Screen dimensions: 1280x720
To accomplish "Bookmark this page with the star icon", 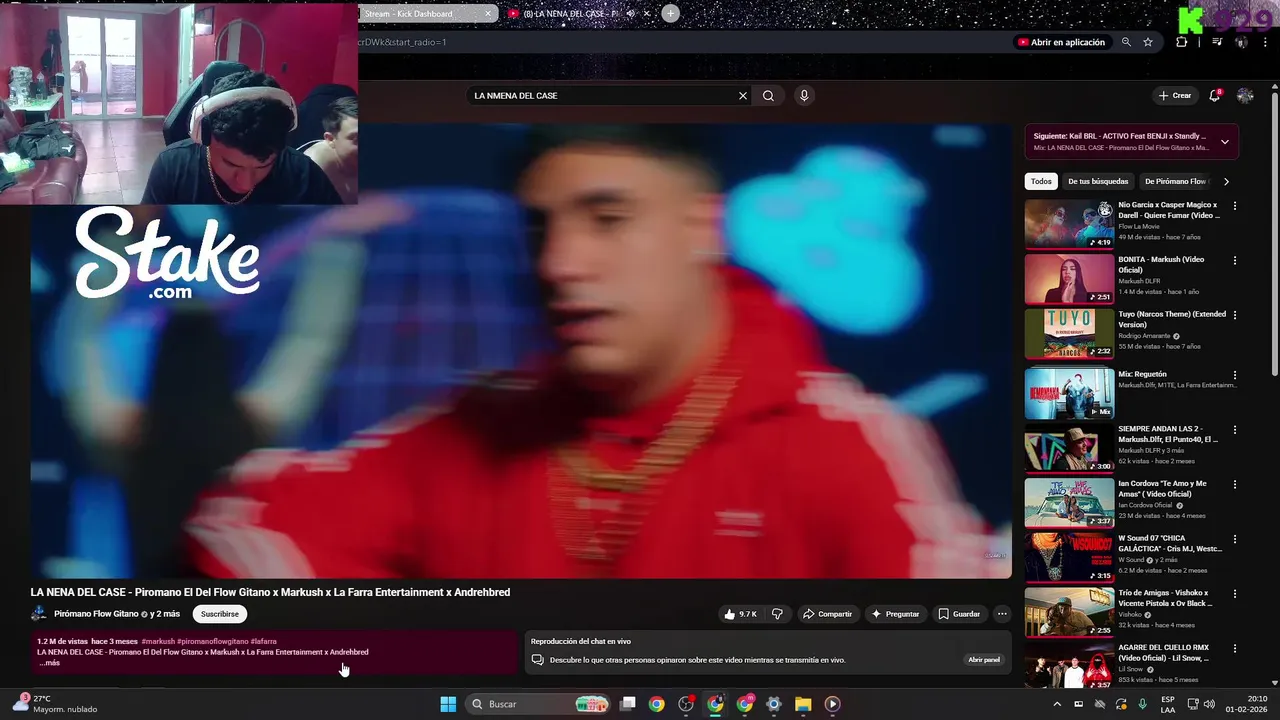I will pyautogui.click(x=1148, y=42).
